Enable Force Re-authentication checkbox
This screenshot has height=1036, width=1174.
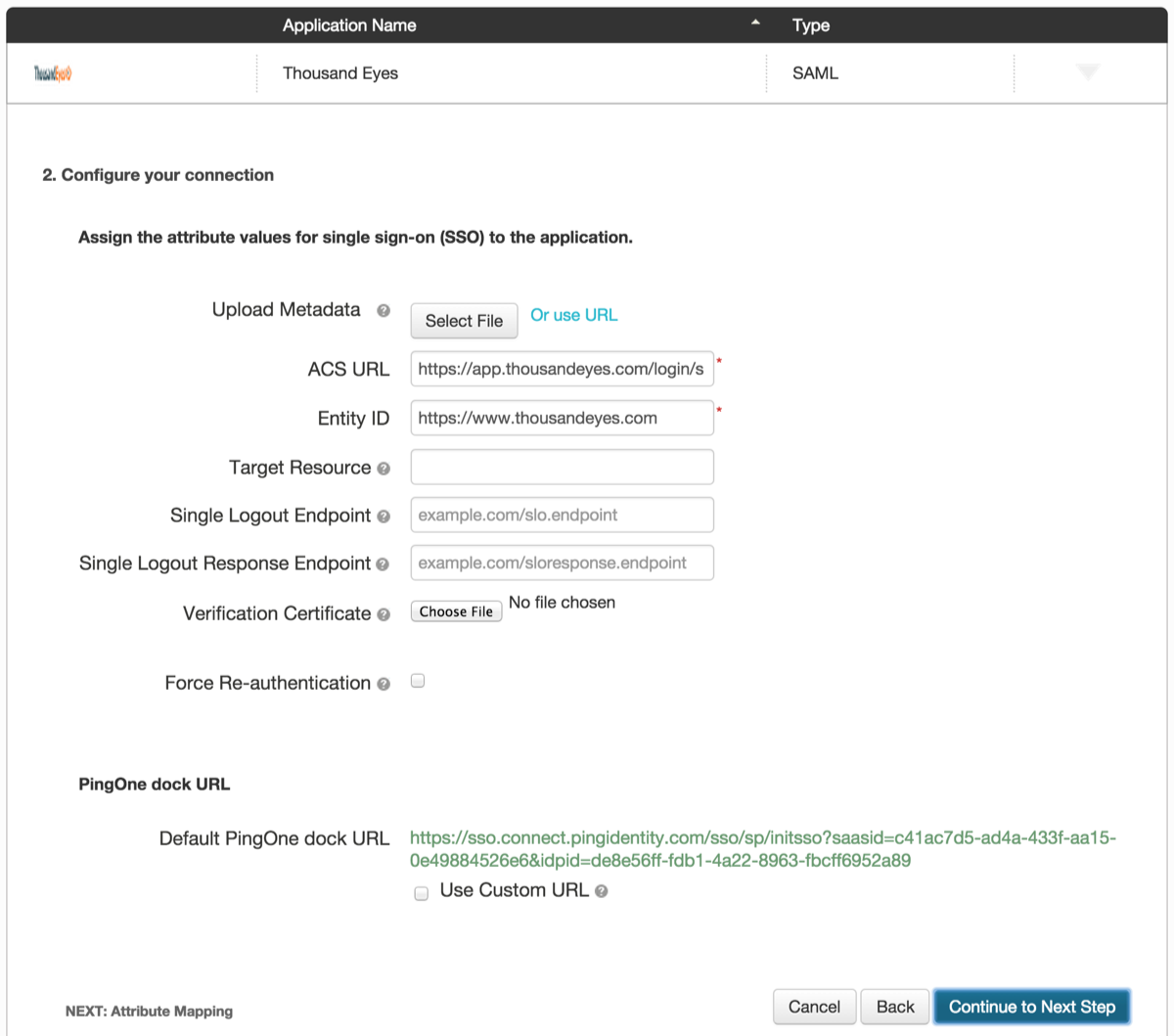pos(418,681)
